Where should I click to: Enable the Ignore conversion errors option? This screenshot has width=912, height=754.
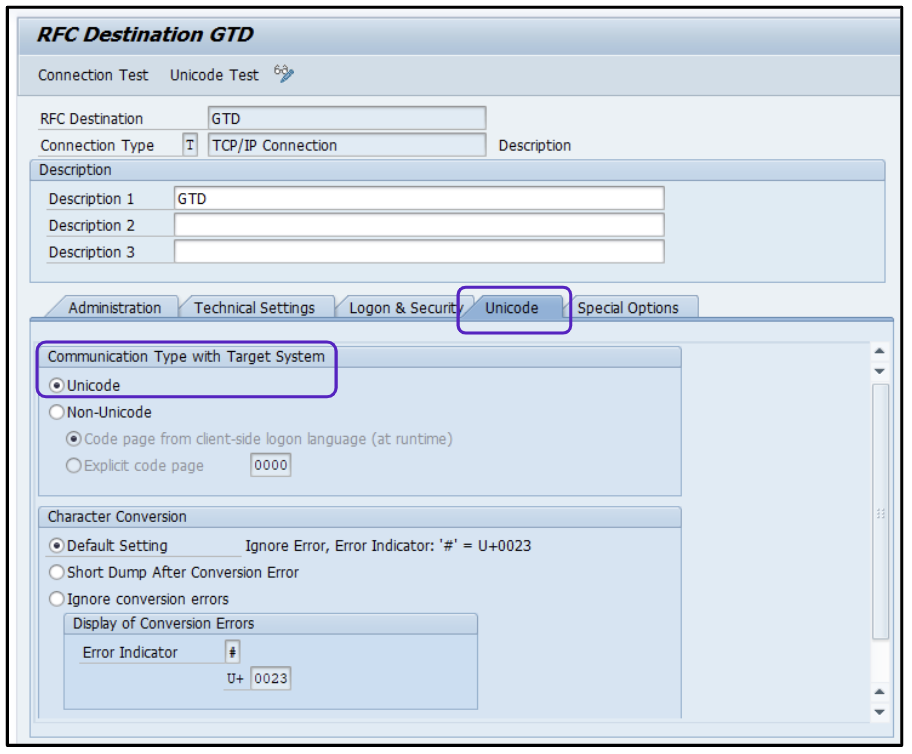click(x=58, y=600)
